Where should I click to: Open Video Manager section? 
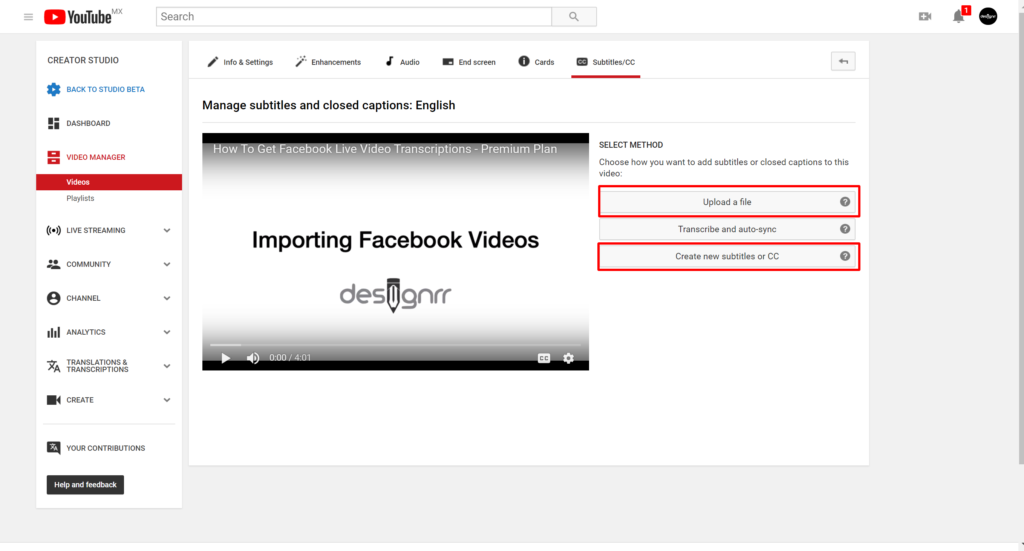coord(95,157)
